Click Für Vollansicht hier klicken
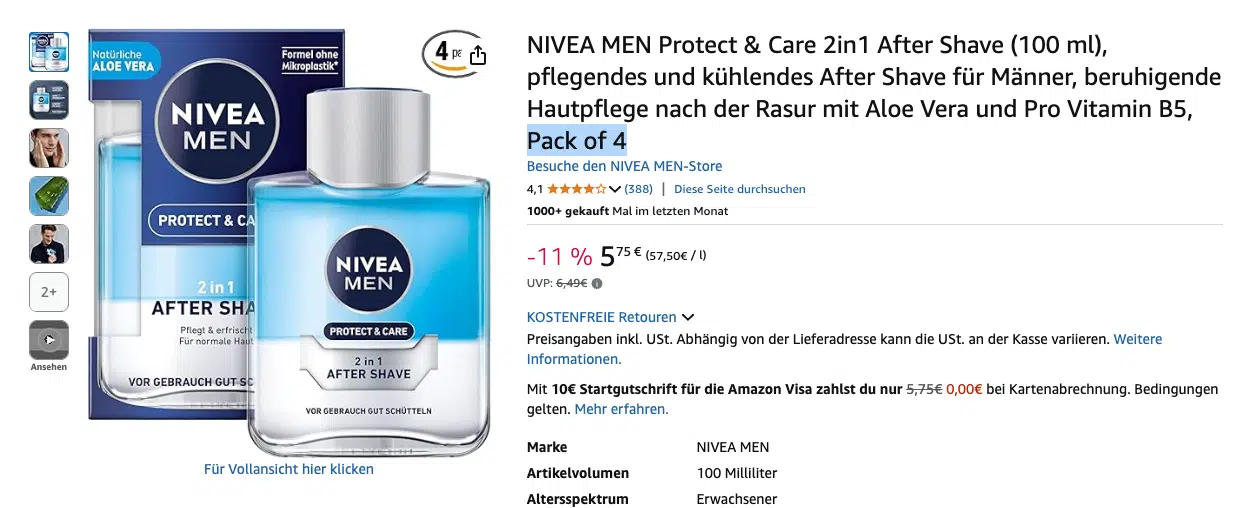This screenshot has height=508, width=1239. (x=289, y=469)
